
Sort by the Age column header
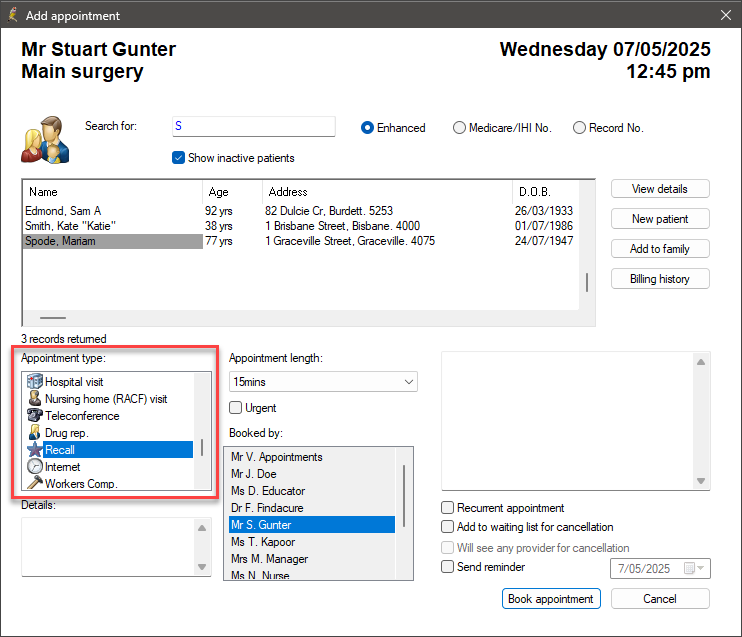tap(232, 192)
